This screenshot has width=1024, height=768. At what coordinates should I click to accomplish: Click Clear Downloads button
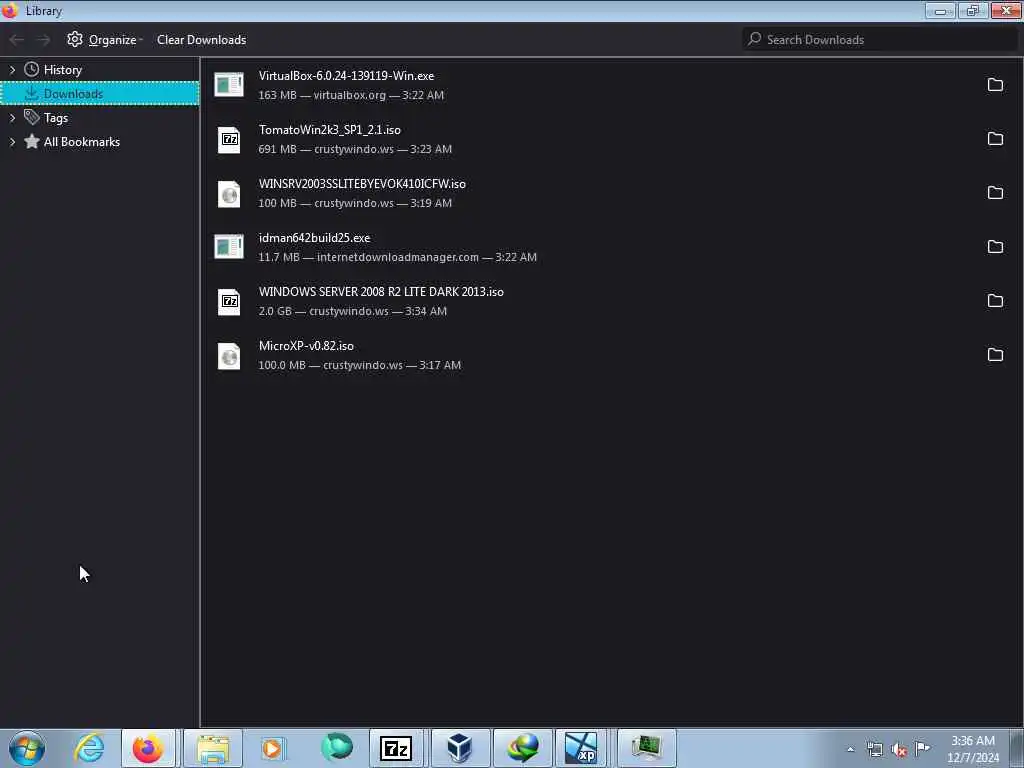pyautogui.click(x=201, y=40)
